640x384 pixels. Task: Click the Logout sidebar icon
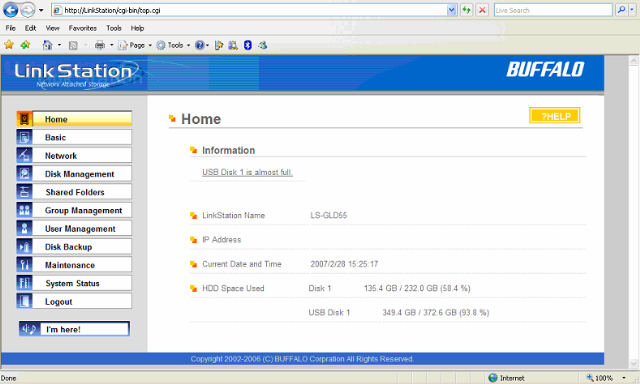click(24, 301)
